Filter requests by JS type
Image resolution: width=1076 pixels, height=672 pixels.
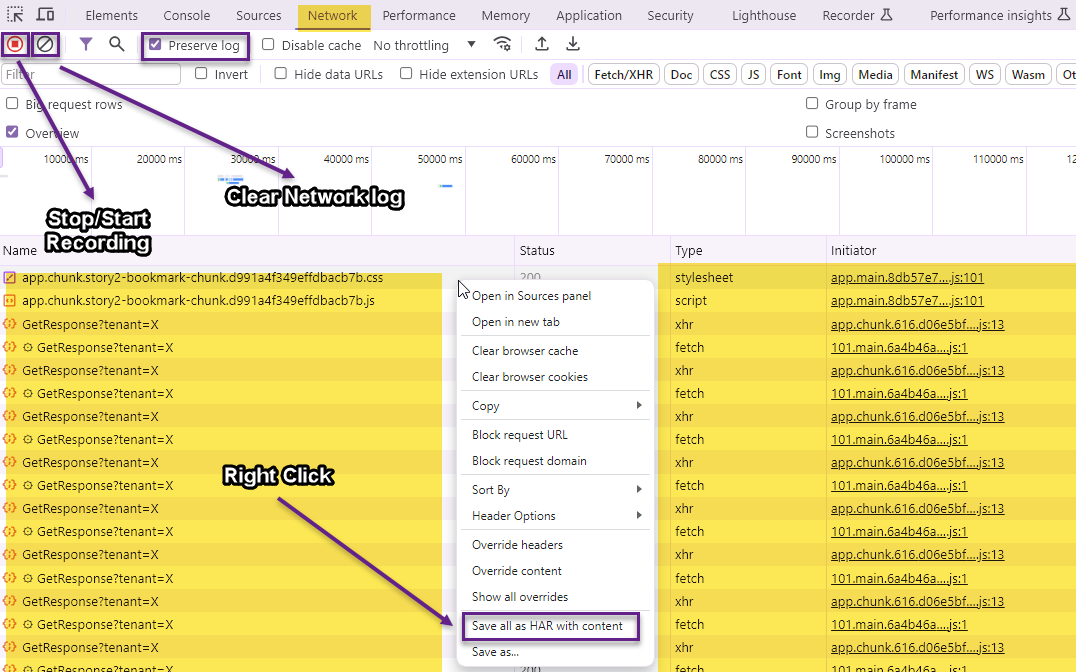[x=753, y=74]
